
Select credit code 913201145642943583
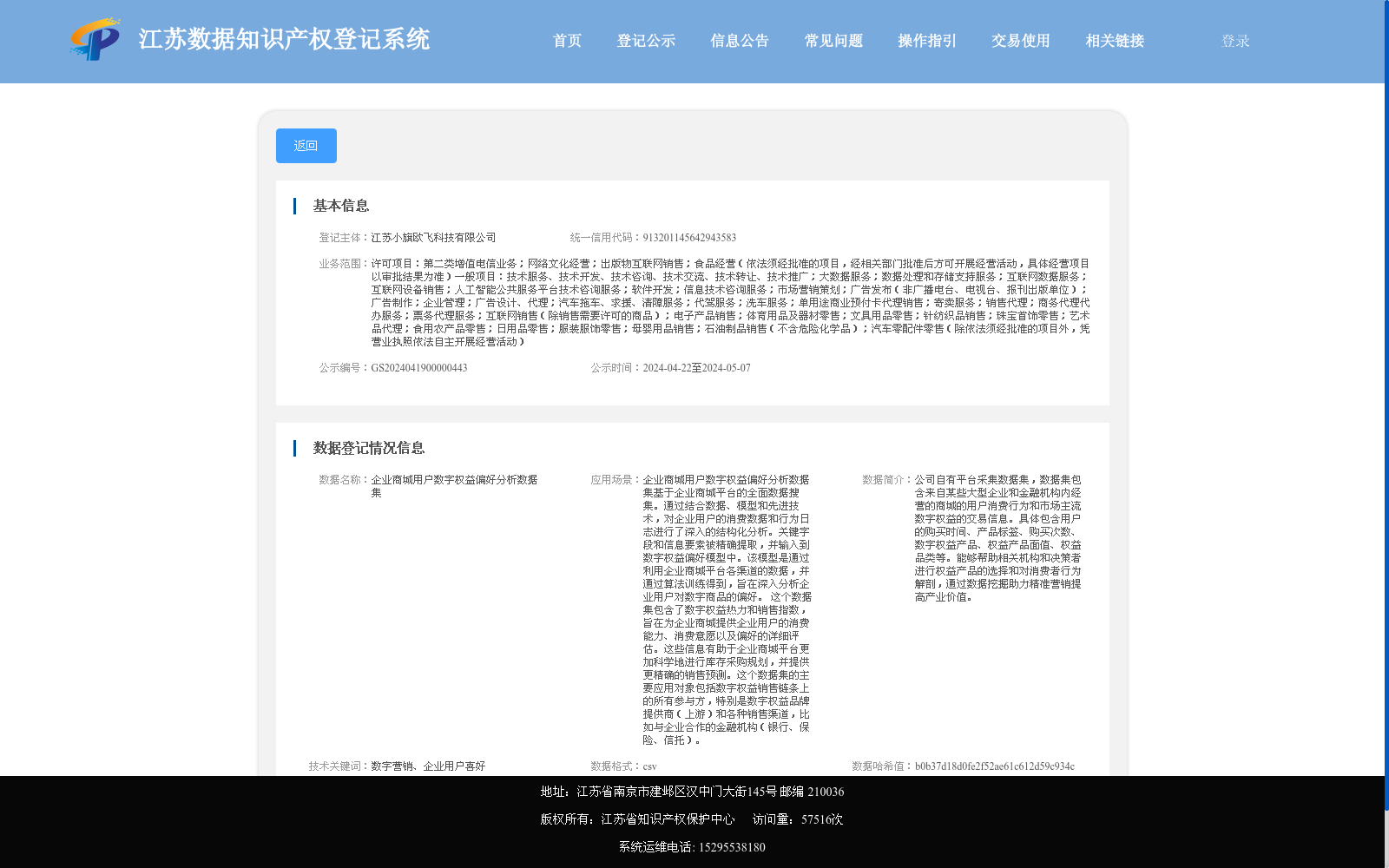(x=689, y=238)
